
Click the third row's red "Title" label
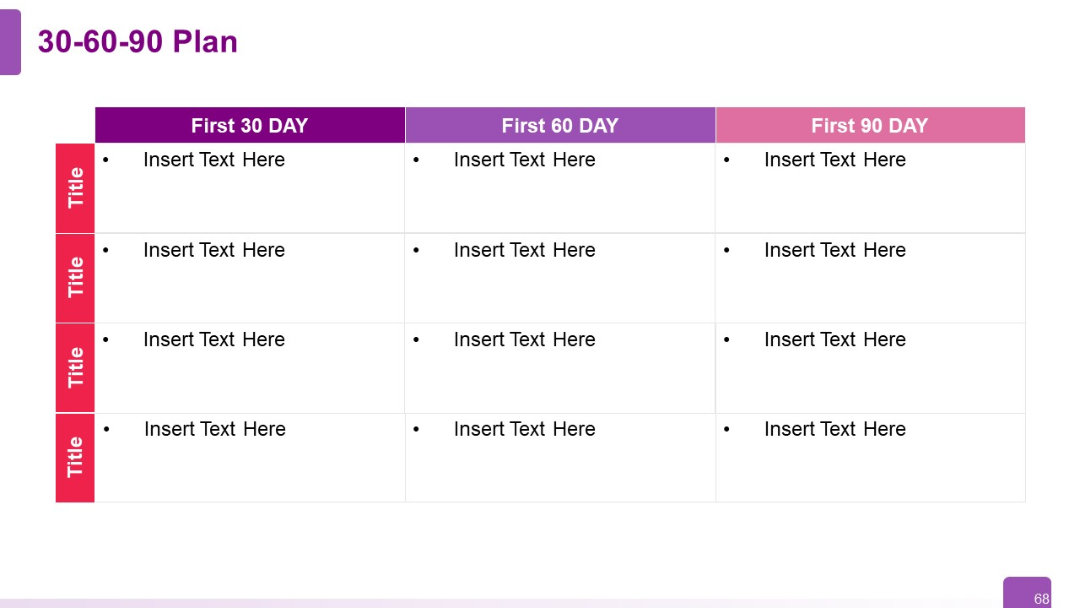pos(75,368)
